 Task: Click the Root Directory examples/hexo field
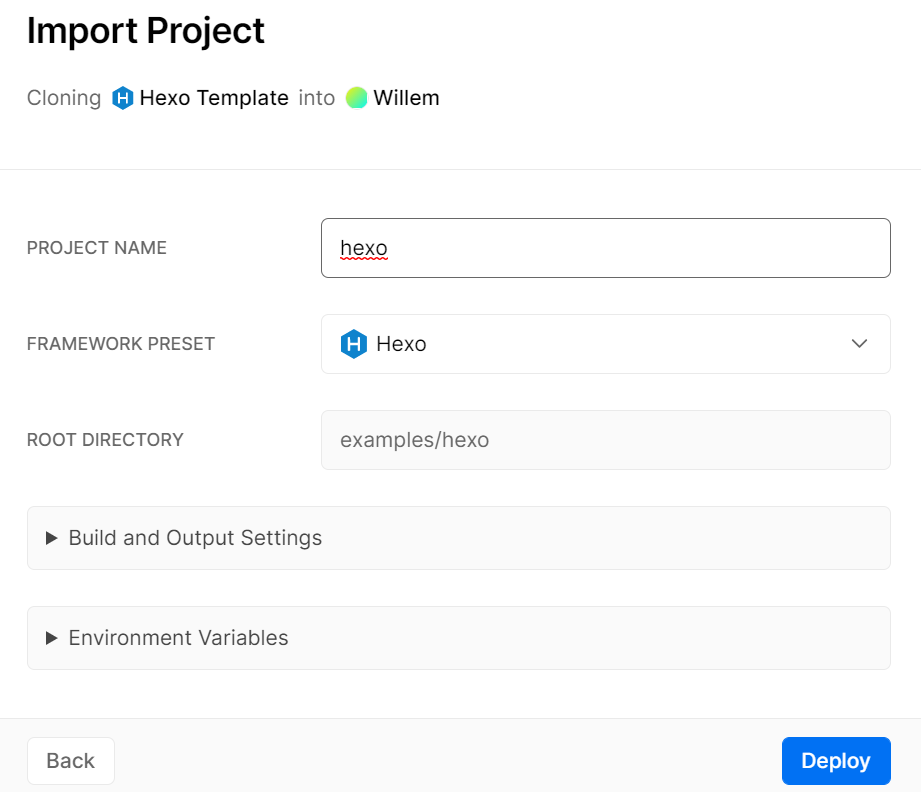(605, 440)
